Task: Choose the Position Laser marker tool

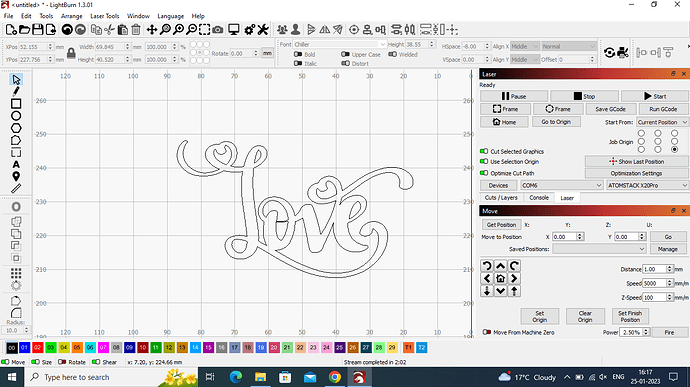Action: pyautogui.click(x=16, y=177)
